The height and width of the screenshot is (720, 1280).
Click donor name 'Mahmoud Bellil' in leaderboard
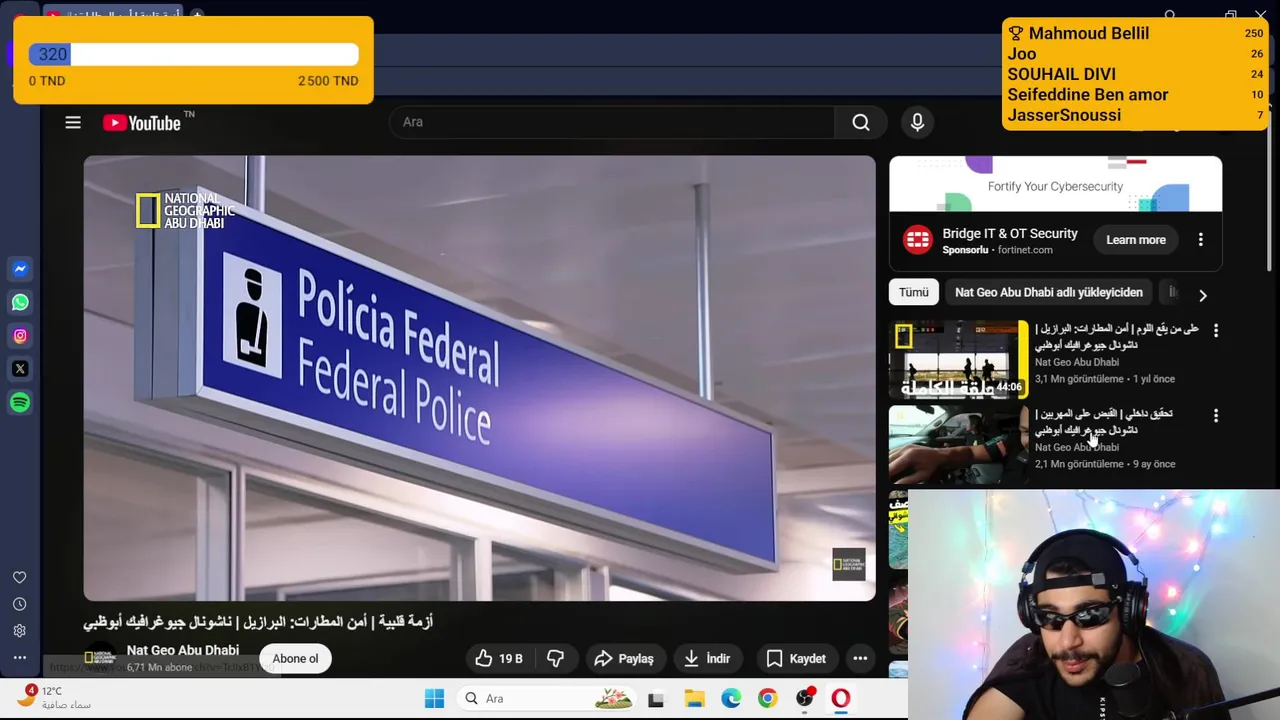coord(1088,33)
